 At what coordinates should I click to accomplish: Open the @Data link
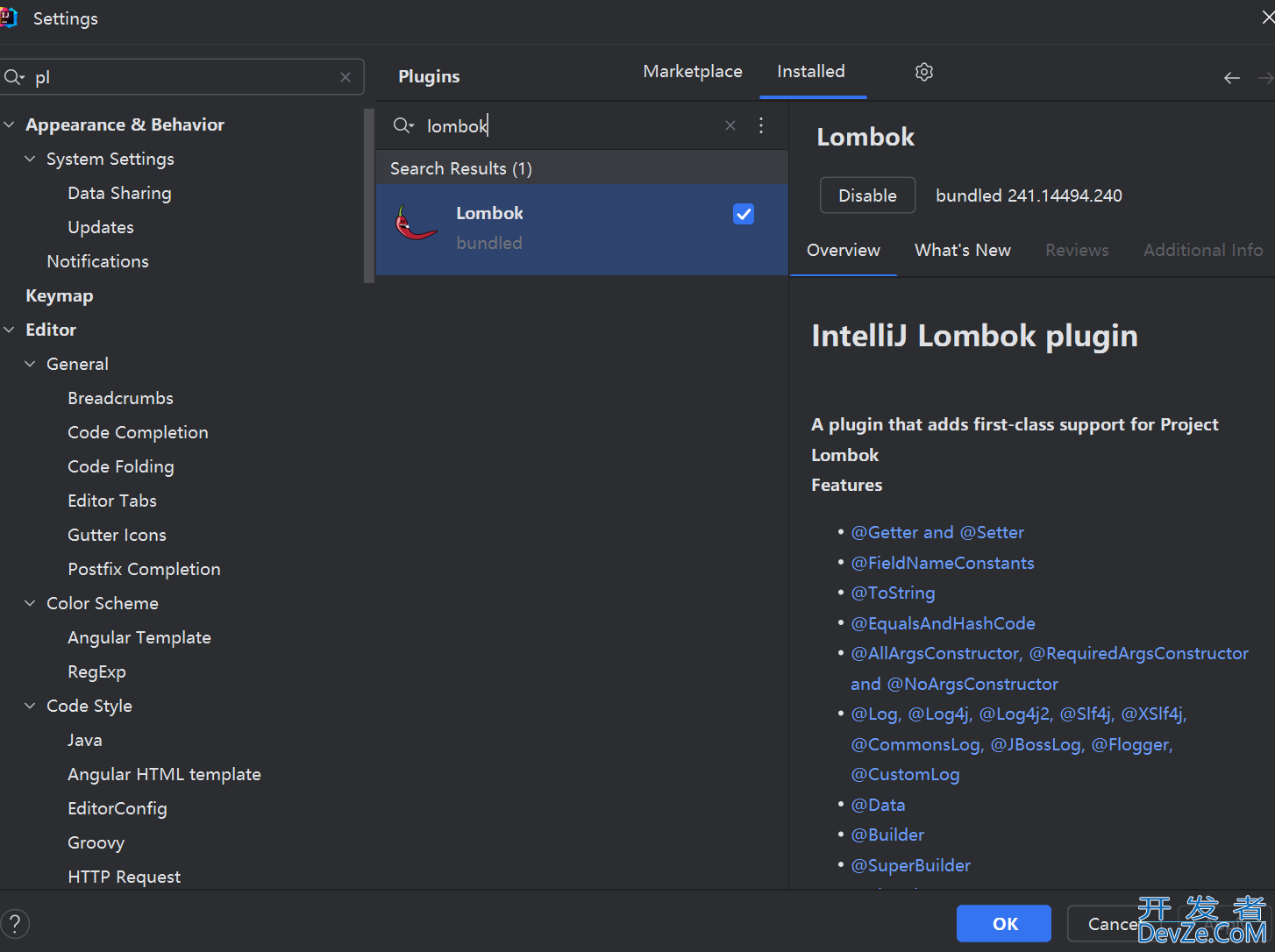coord(878,805)
